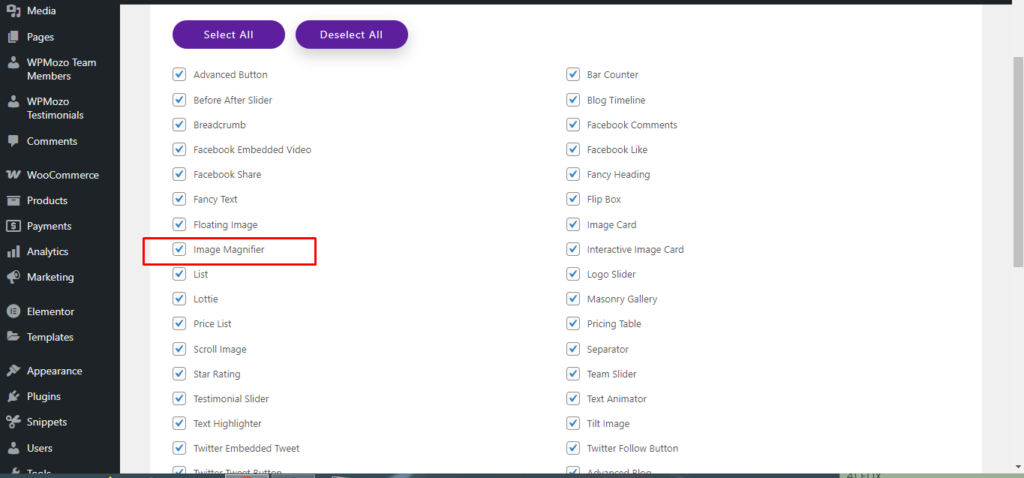Uncheck the Image Magnifier checkbox
Viewport: 1024px width, 478px height.
tap(180, 249)
